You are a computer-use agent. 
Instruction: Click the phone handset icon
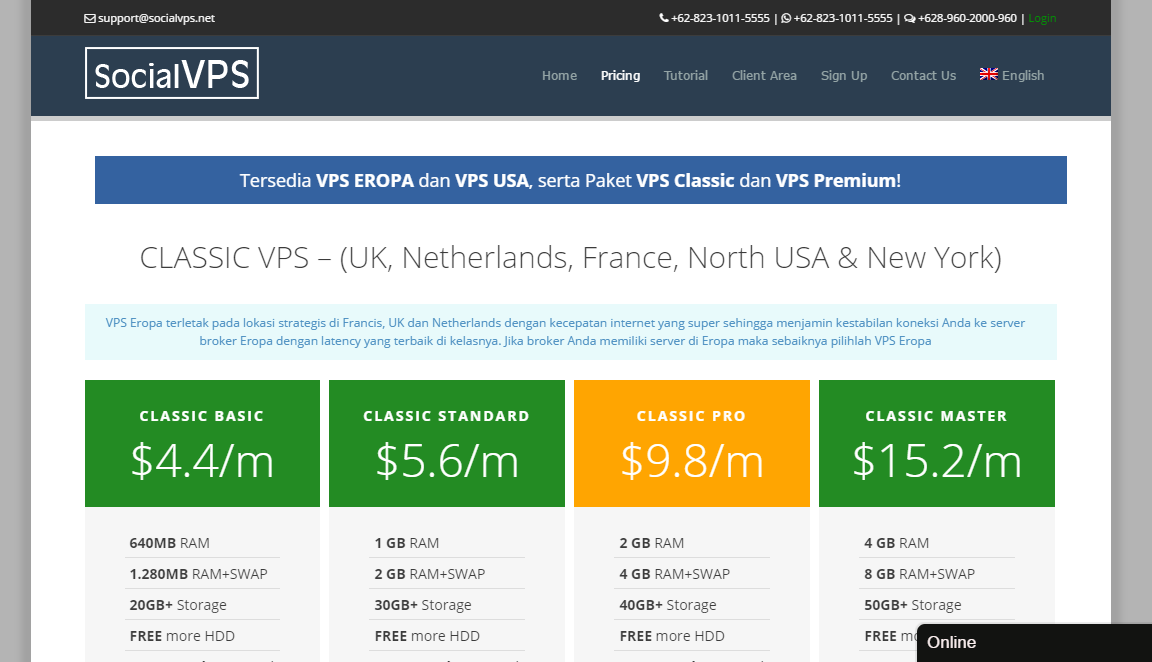664,18
